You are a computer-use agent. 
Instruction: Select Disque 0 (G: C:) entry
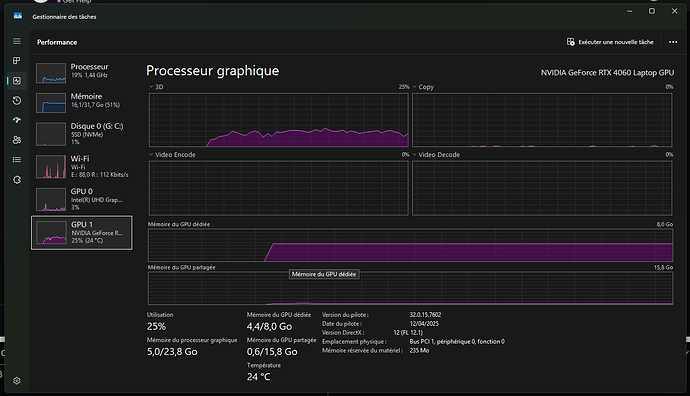82,134
